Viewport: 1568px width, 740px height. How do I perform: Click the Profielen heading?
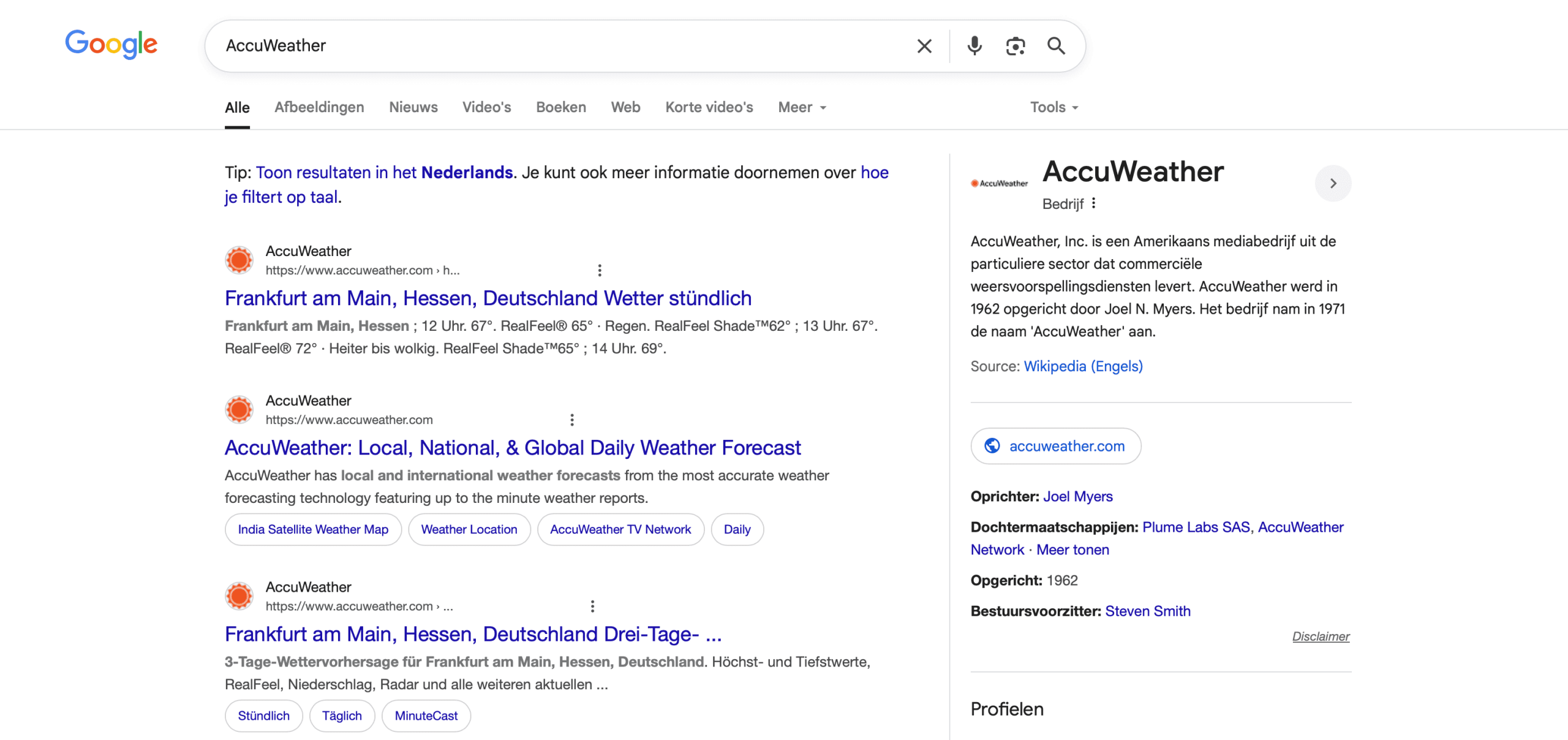tap(1007, 709)
